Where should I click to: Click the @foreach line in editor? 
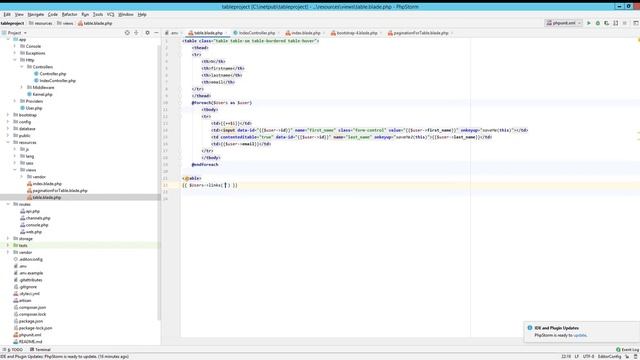coord(222,103)
